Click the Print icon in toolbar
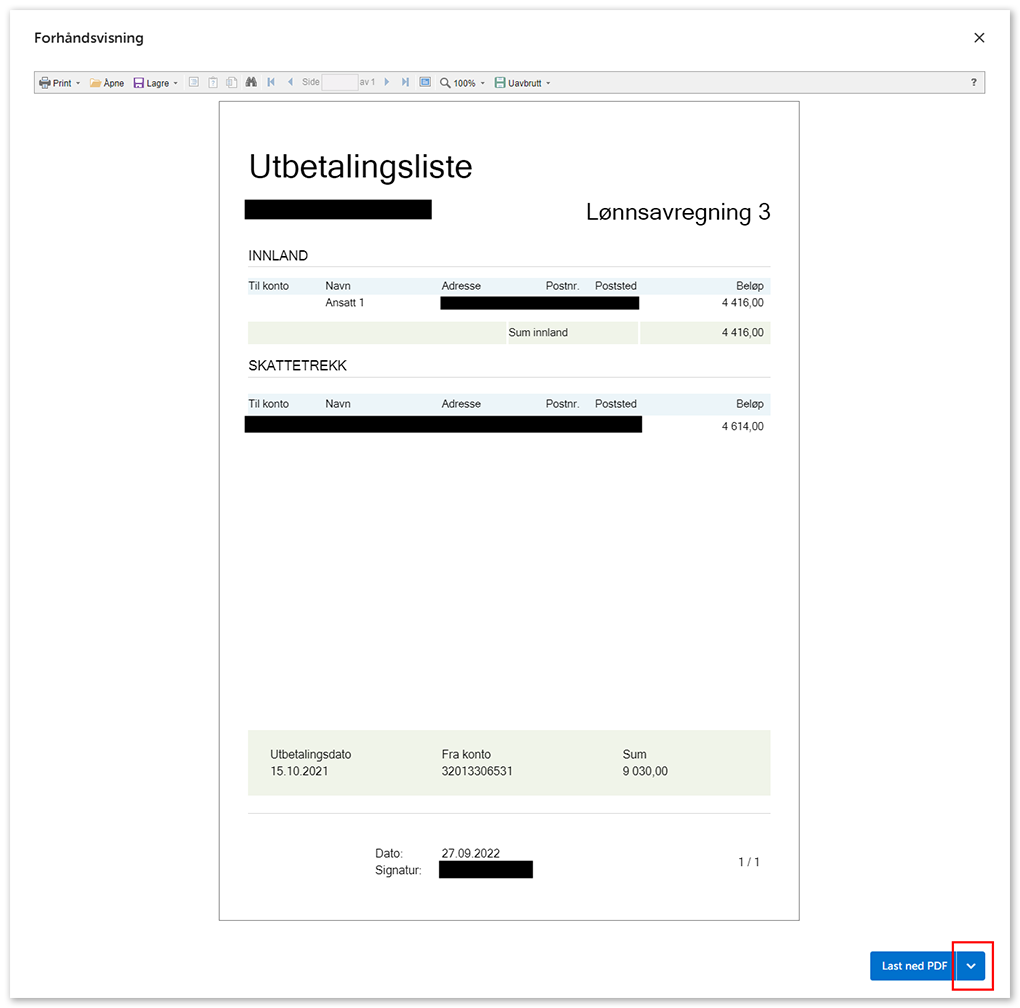The image size is (1020, 1008). [x=45, y=83]
